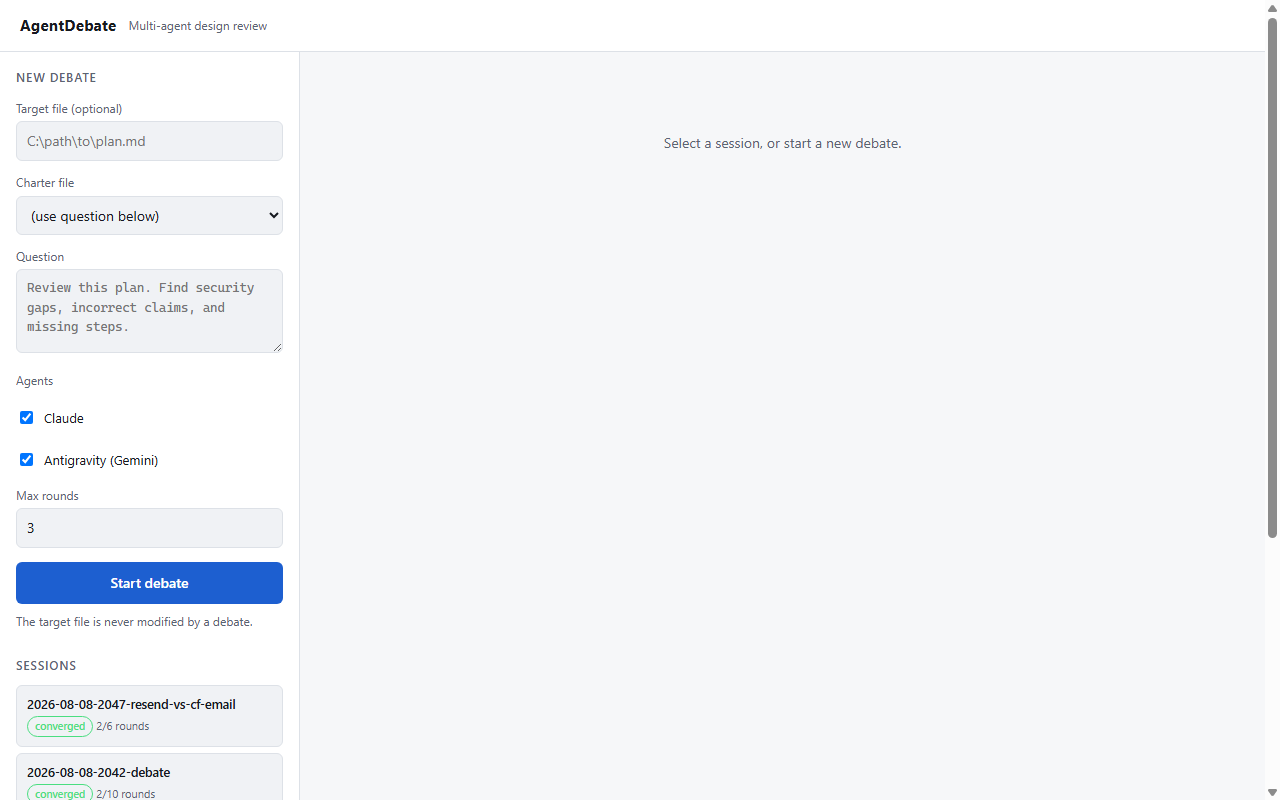This screenshot has height=800, width=1280.
Task: Click the "Target file (optional)" label
Action: point(69,109)
